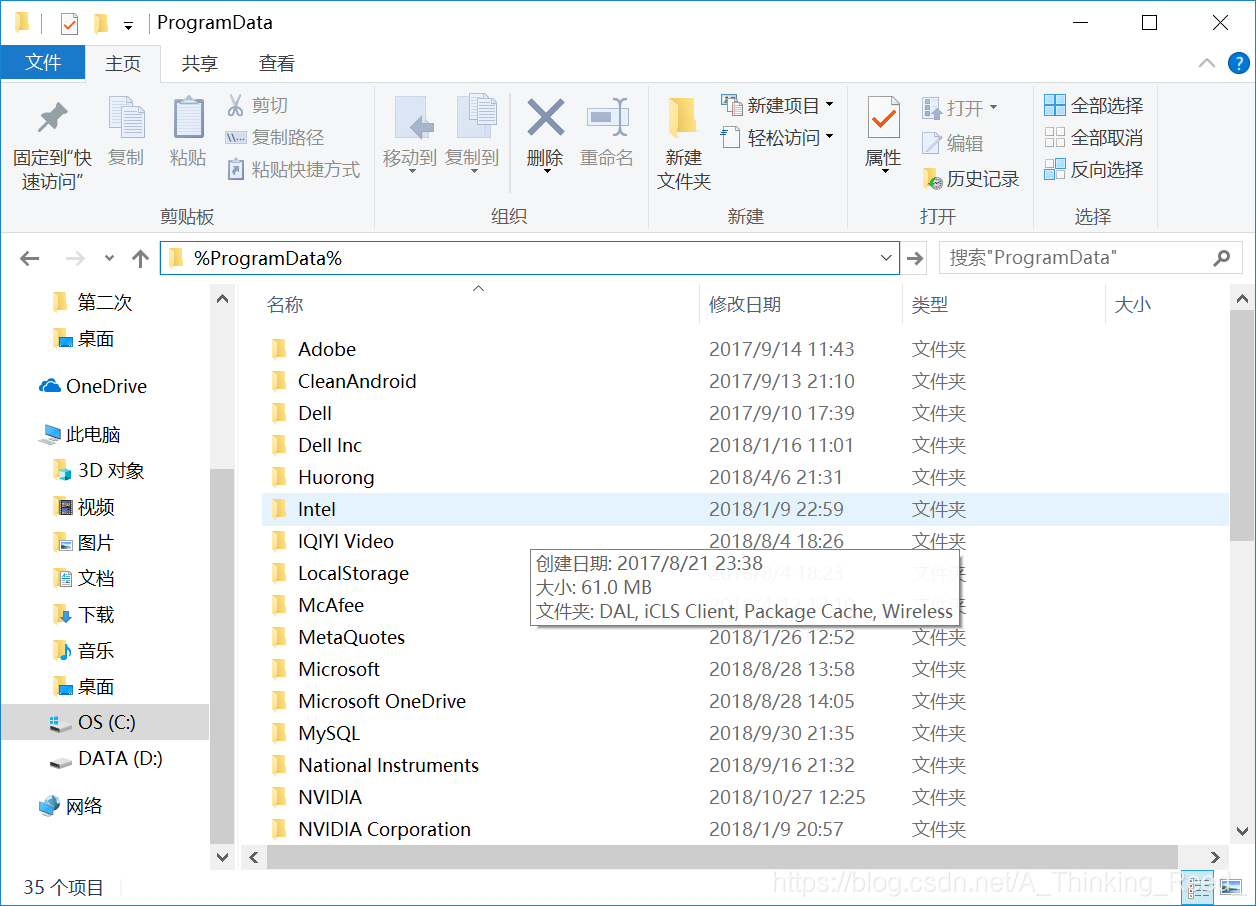Open 3D 对象 in navigation pane

(x=98, y=470)
